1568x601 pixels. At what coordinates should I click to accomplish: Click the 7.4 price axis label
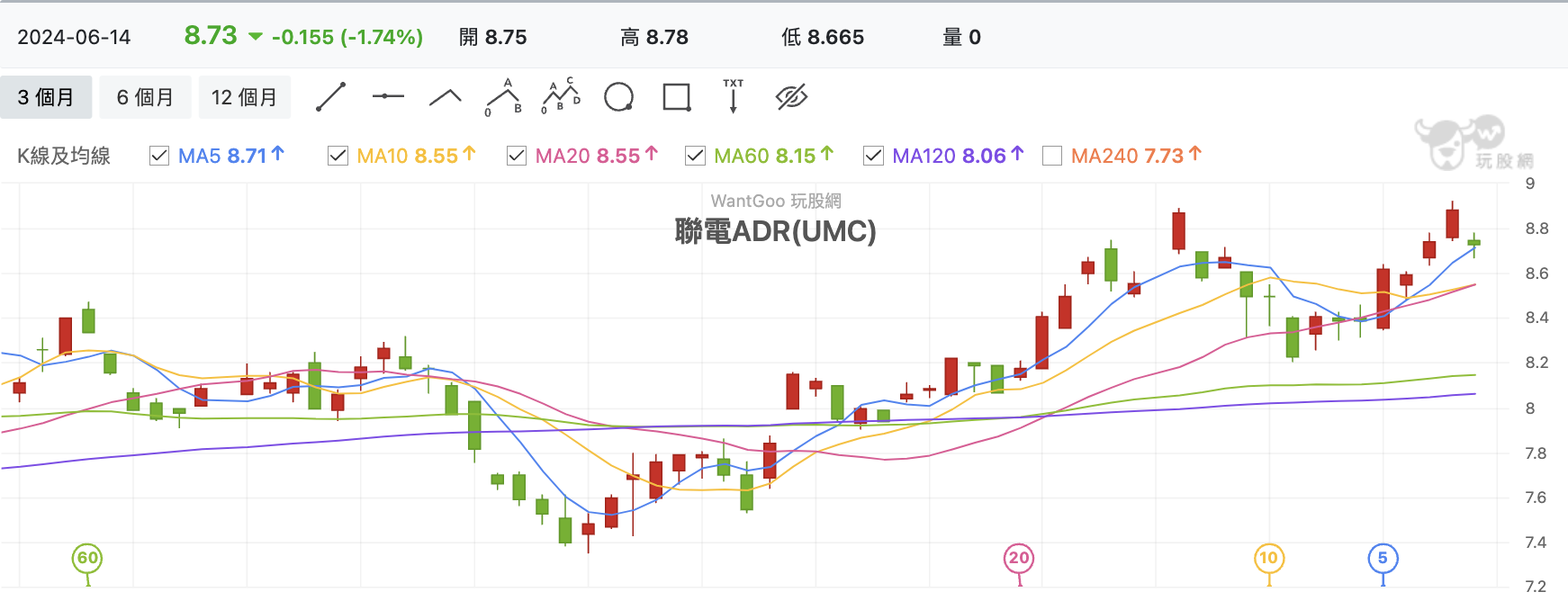click(1536, 543)
